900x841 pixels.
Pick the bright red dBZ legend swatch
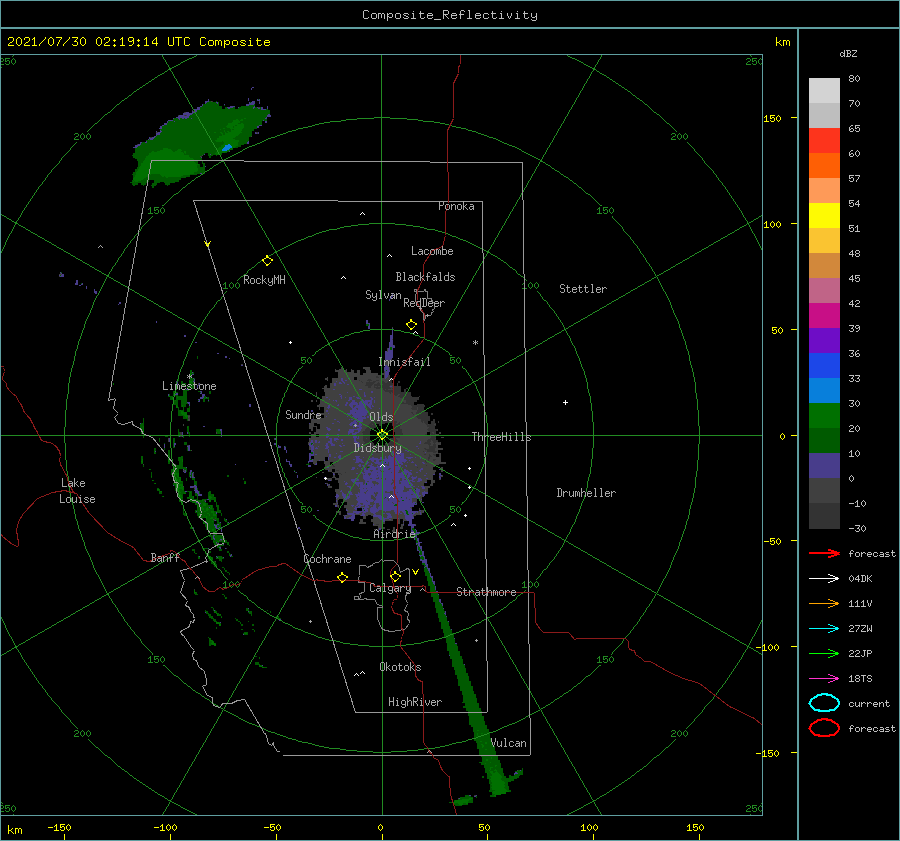point(824,141)
